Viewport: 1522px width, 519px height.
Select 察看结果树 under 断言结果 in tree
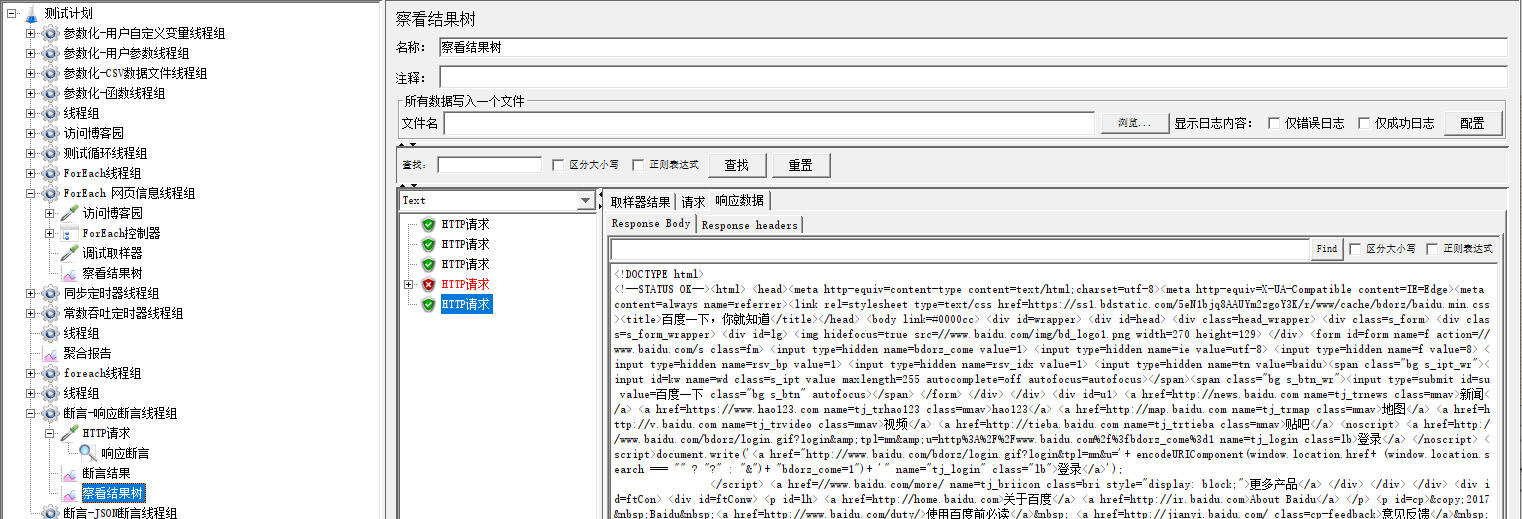pos(112,493)
